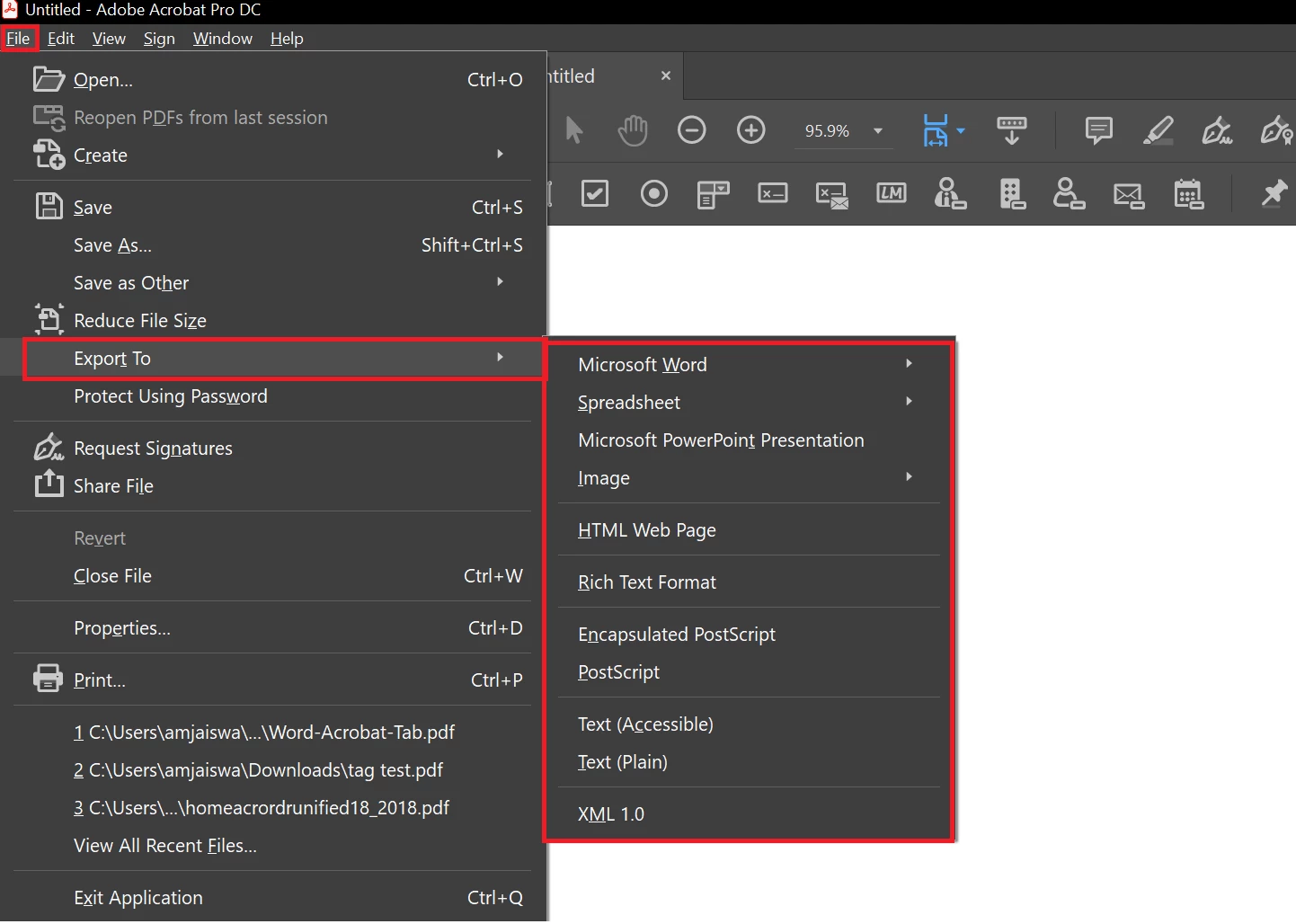The width and height of the screenshot is (1296, 924).
Task: Click the scrolling mode keyboard icon
Action: [1012, 130]
